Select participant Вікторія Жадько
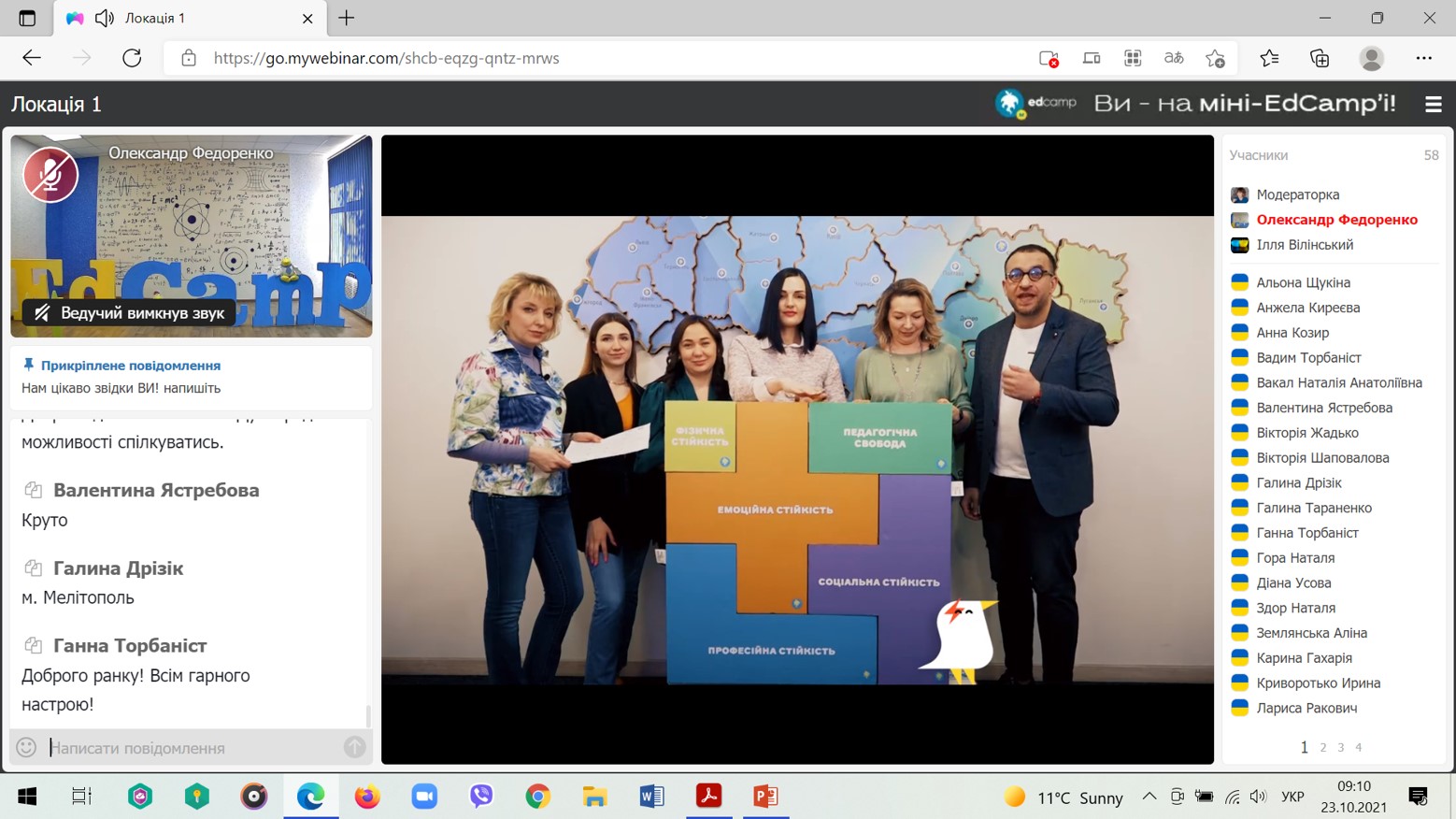Viewport: 1456px width, 819px height. (1307, 433)
